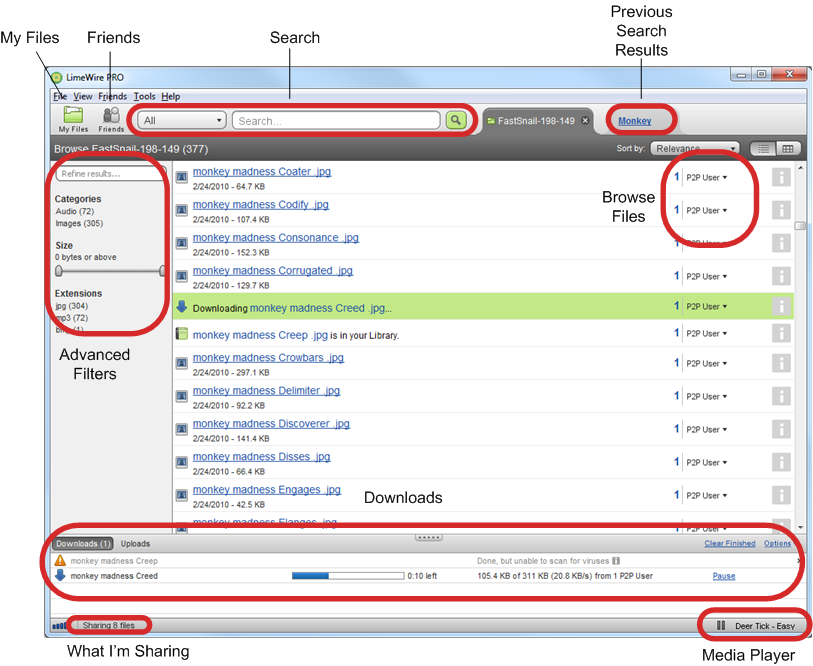Open the Friends panel
The image size is (813, 666).
[x=111, y=120]
